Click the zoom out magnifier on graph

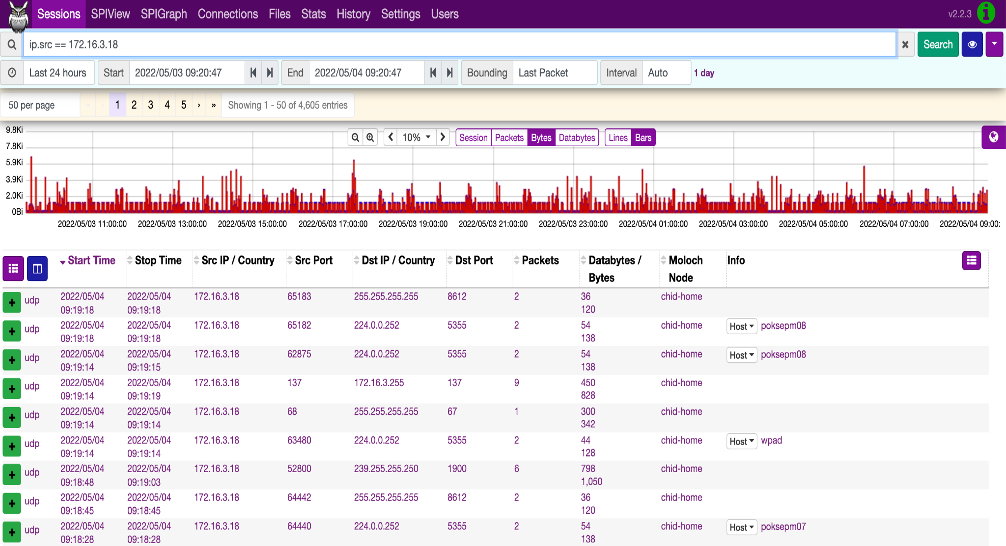[x=355, y=138]
